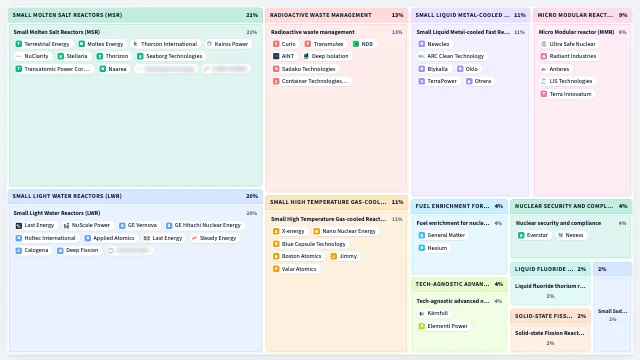
Task: Click the Blue Capsule Technology chip
Action: [309, 244]
